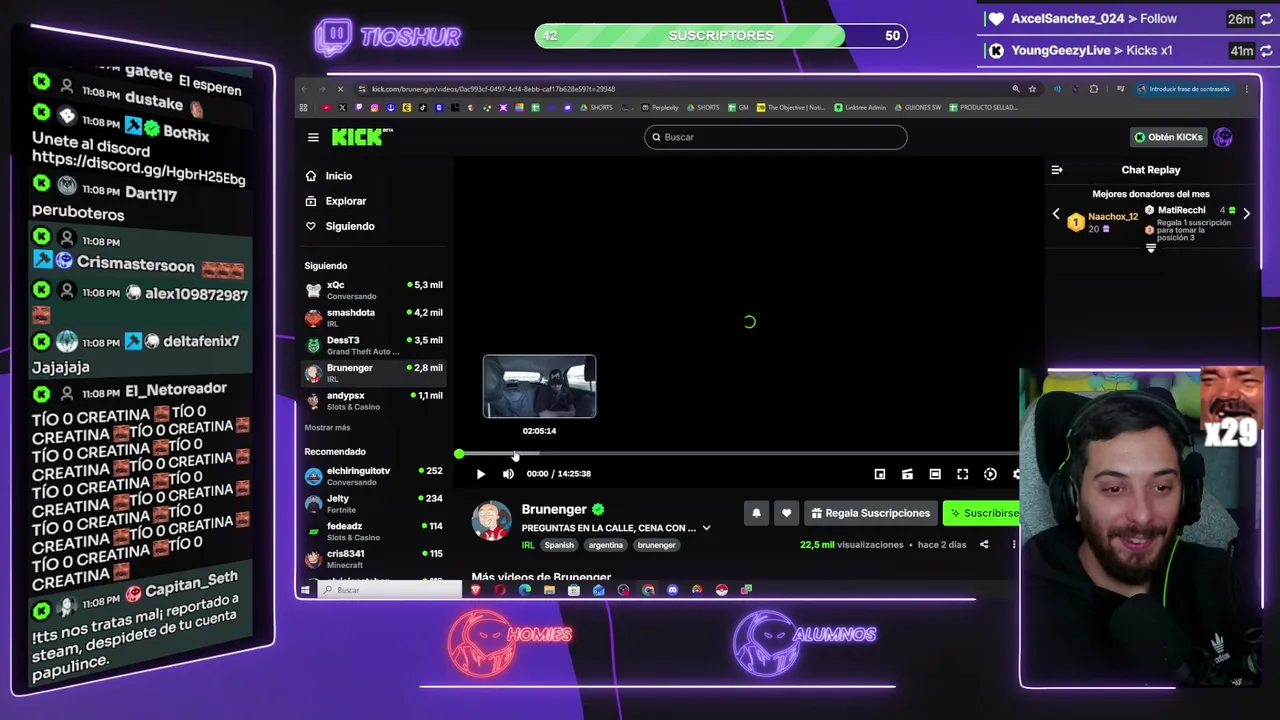
Task: Expand Mostrar más in followed list
Action: 327,428
